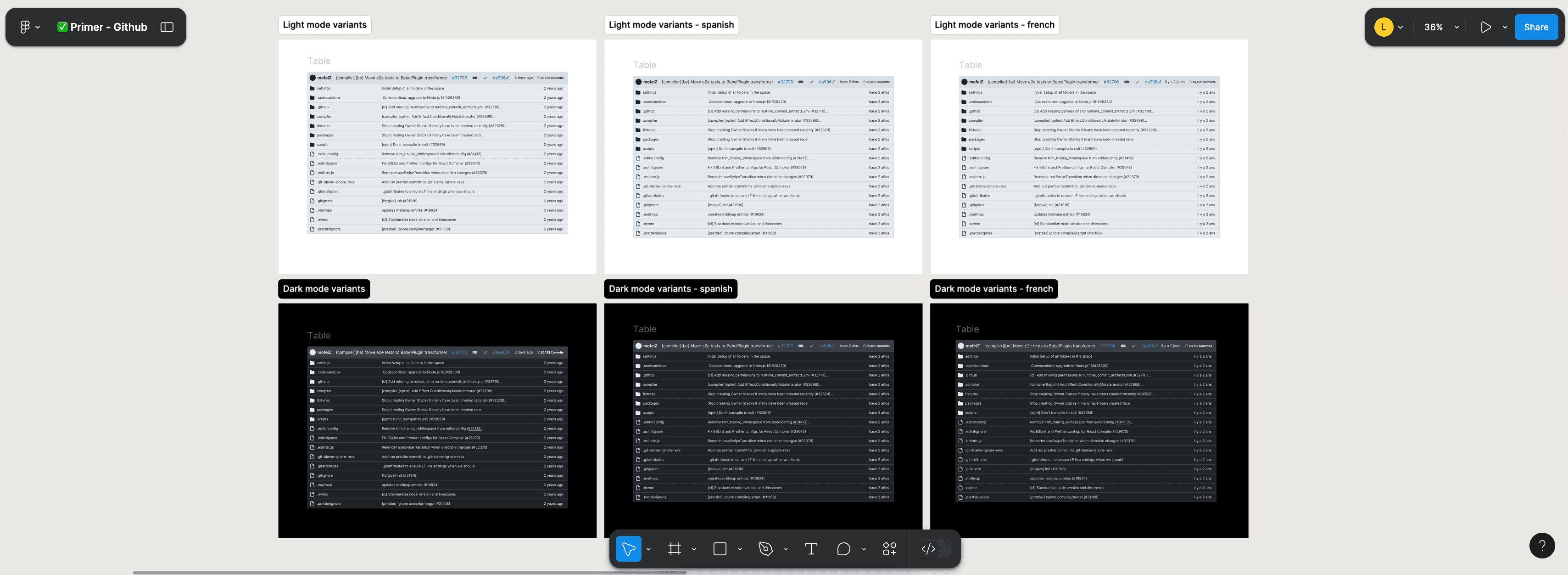
Task: Click the Table heading in Dark mode variants frame
Action: 319,336
